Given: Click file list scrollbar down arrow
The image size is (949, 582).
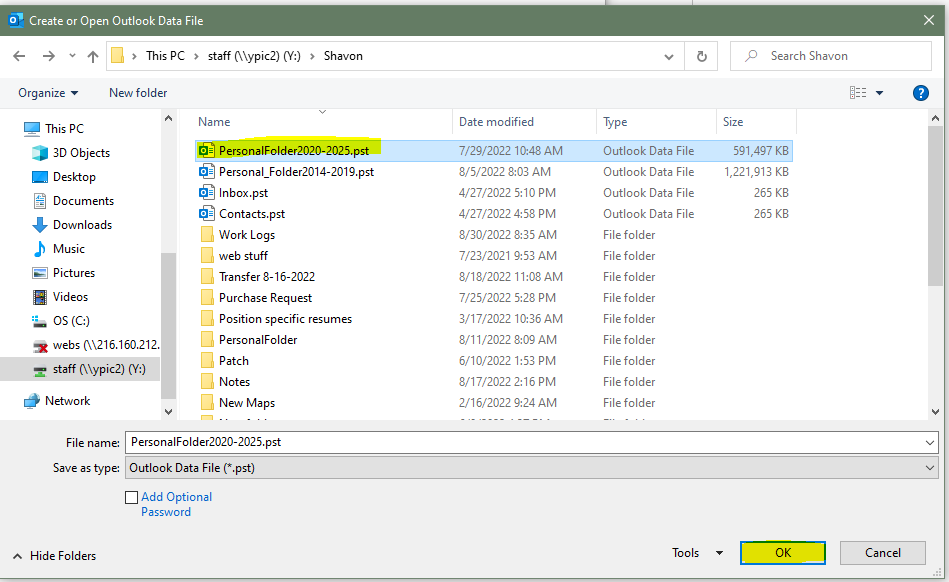Looking at the screenshot, I should [x=935, y=412].
